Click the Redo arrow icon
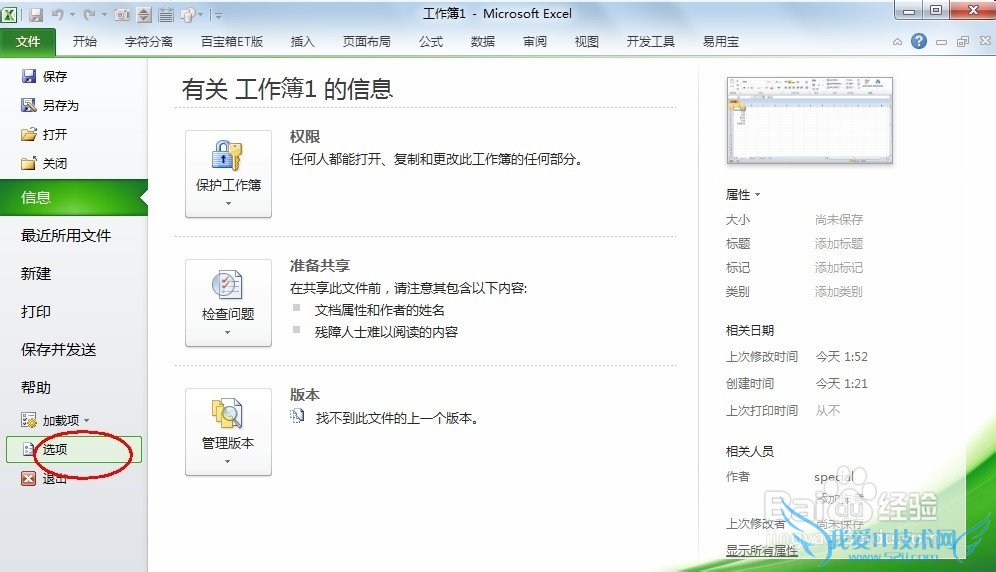Image resolution: width=996 pixels, height=572 pixels. tap(89, 14)
